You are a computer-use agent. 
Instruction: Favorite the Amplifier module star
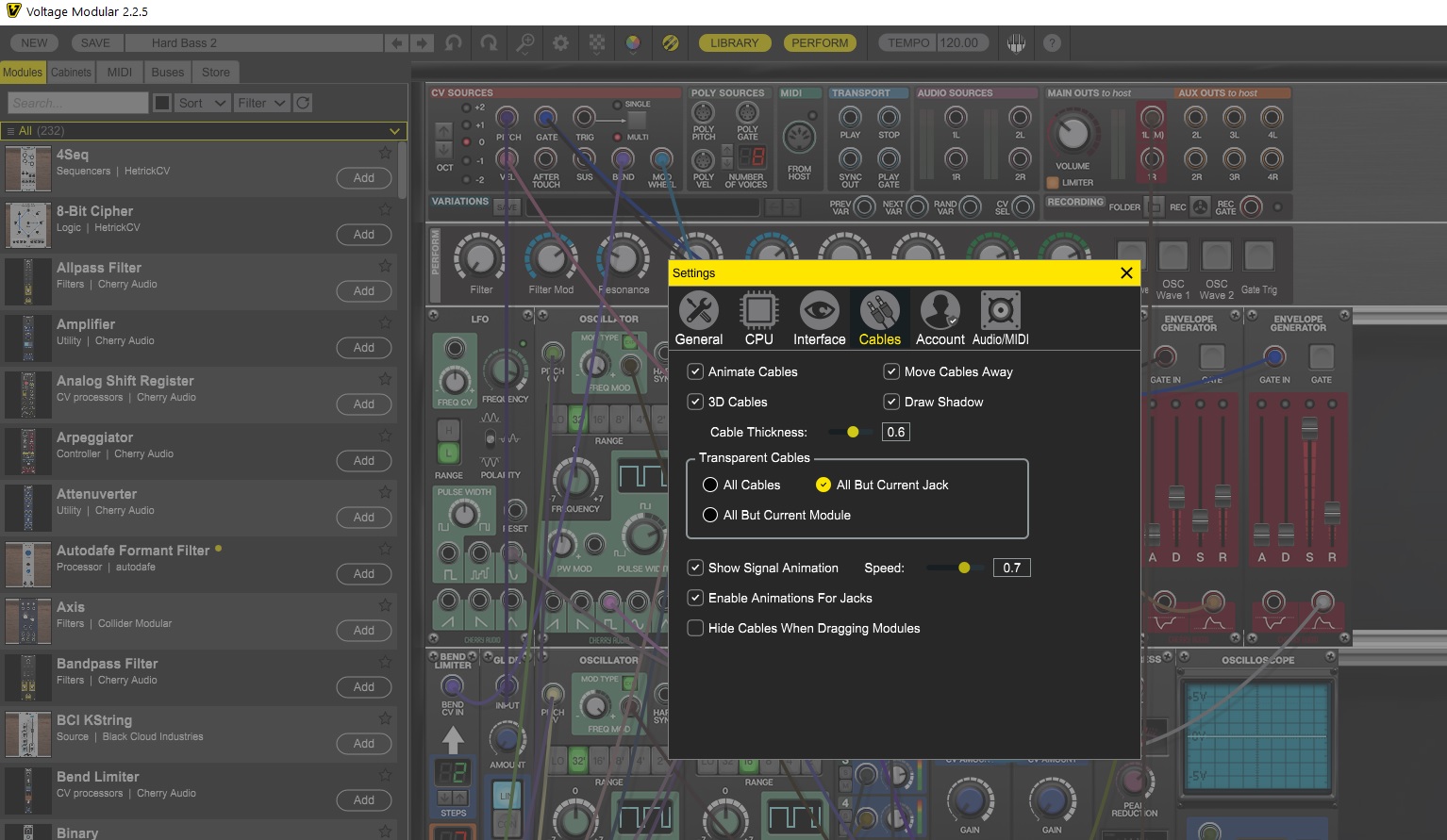point(385,322)
